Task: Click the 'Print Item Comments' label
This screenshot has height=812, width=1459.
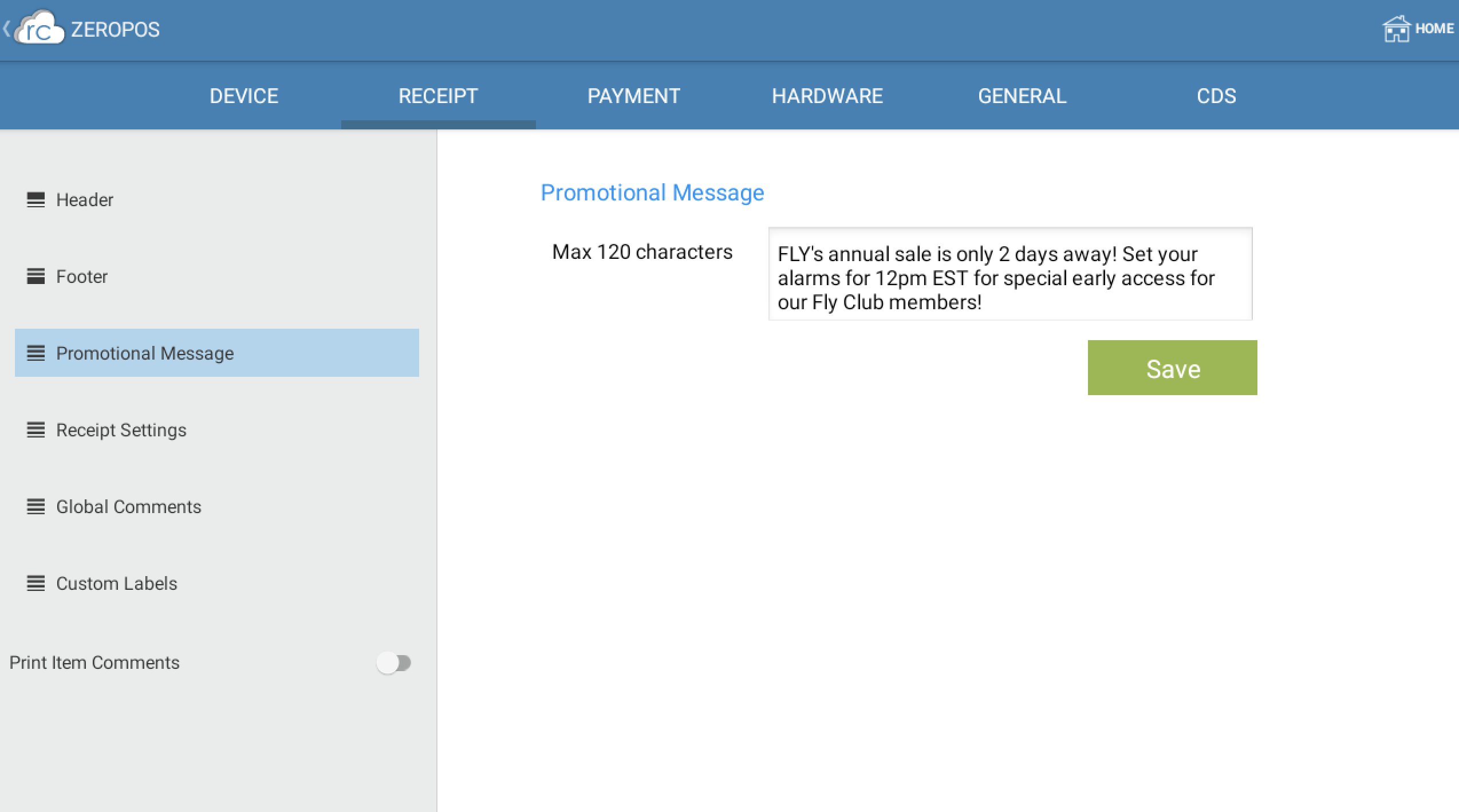Action: tap(94, 663)
